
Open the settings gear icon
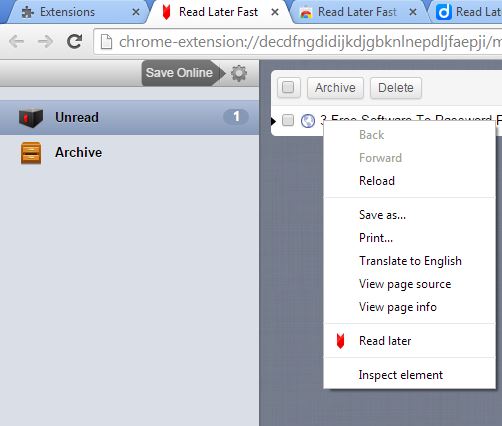click(239, 73)
